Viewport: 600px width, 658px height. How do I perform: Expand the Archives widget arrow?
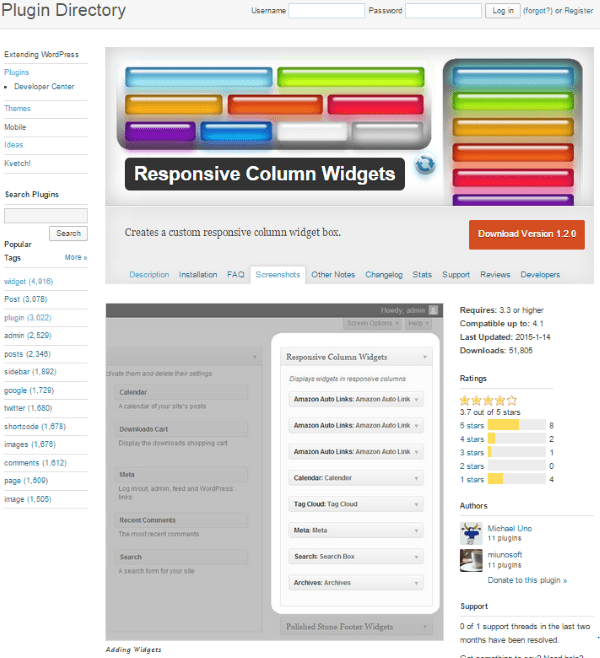point(415,582)
